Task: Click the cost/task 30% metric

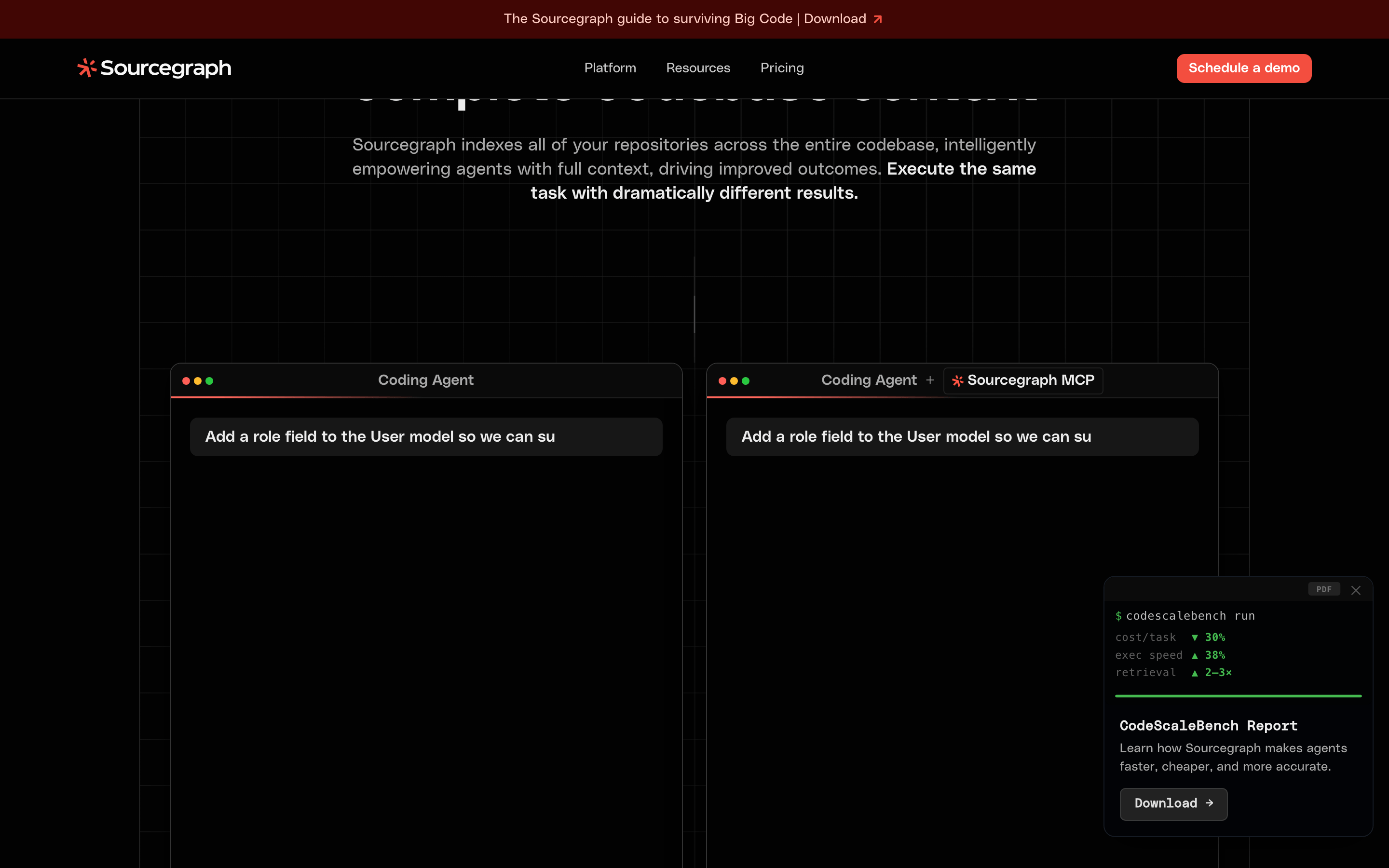Action: 1170,637
